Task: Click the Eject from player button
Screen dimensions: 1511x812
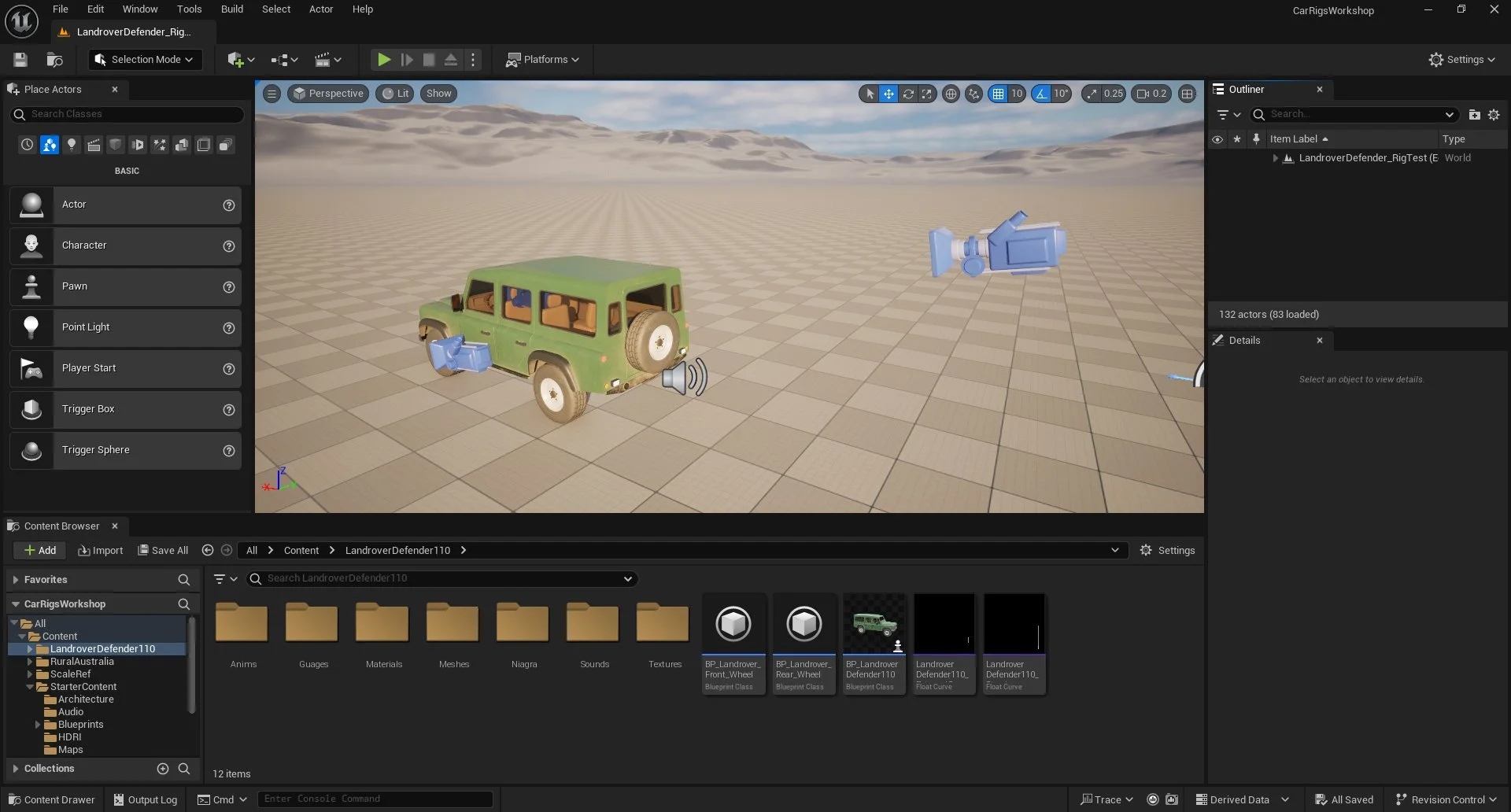Action: click(x=451, y=60)
